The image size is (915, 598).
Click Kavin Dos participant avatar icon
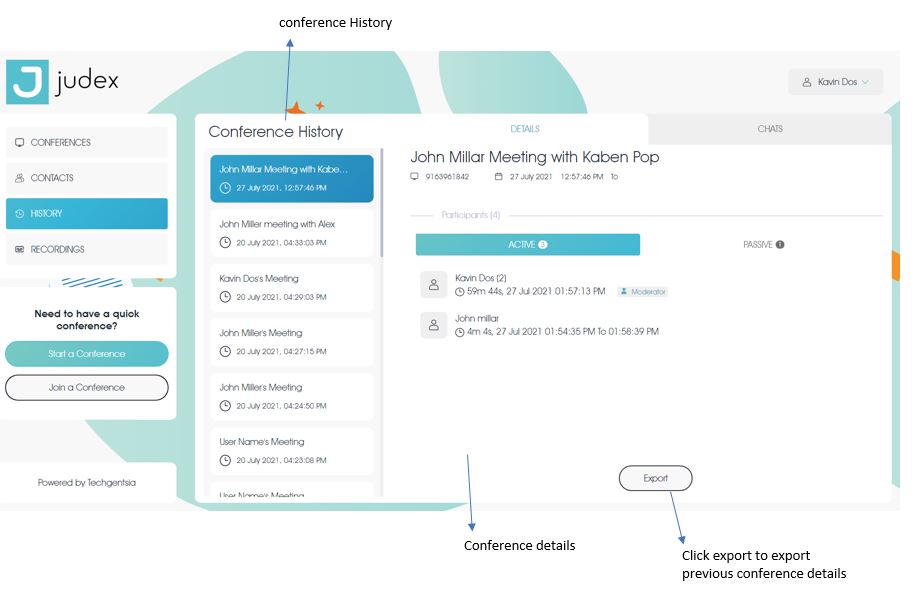pyautogui.click(x=433, y=284)
